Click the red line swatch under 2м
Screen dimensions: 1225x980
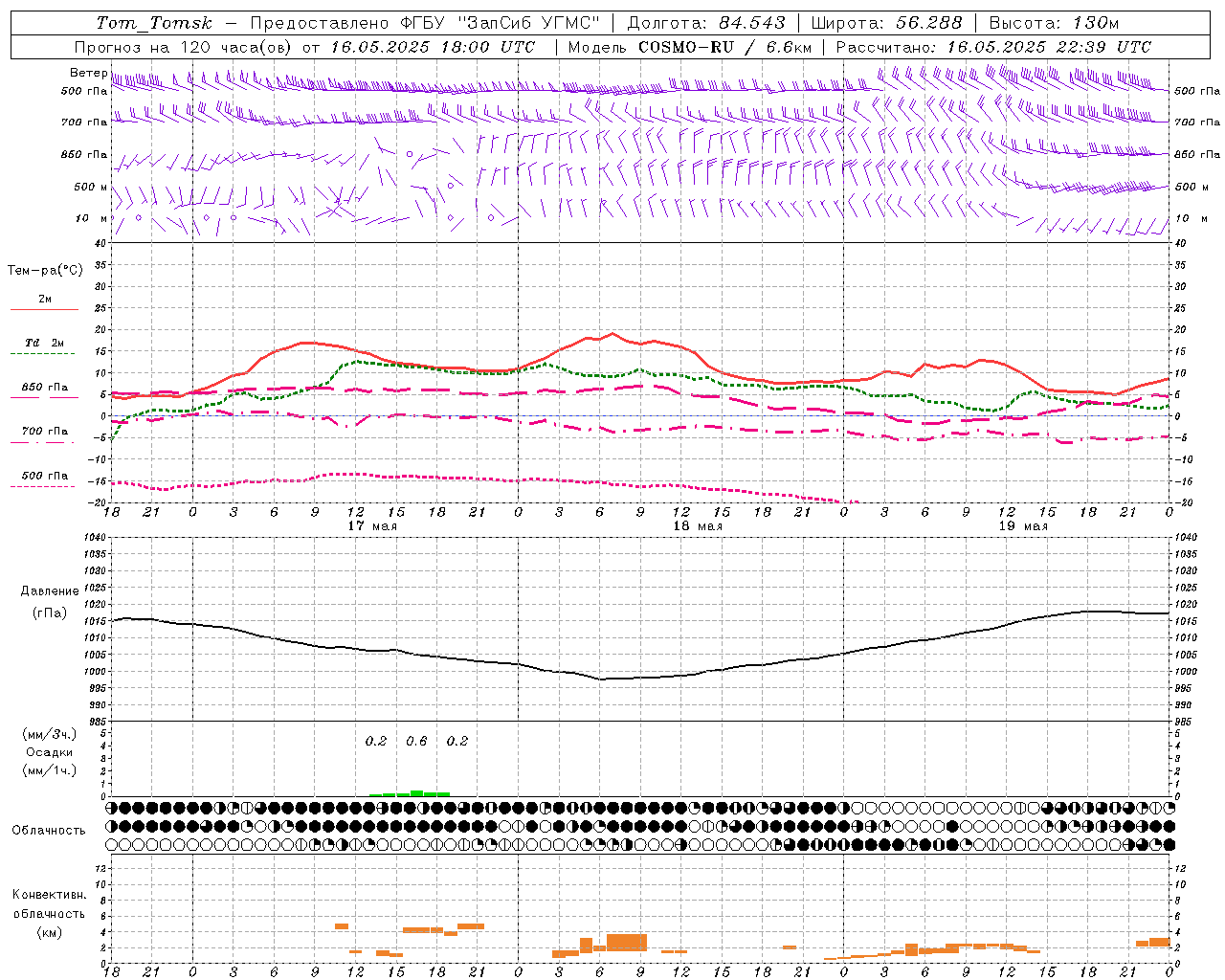point(44,310)
